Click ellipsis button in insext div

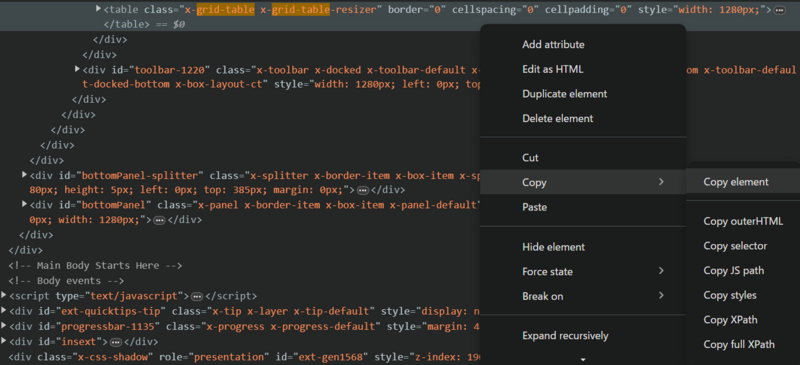(116, 342)
